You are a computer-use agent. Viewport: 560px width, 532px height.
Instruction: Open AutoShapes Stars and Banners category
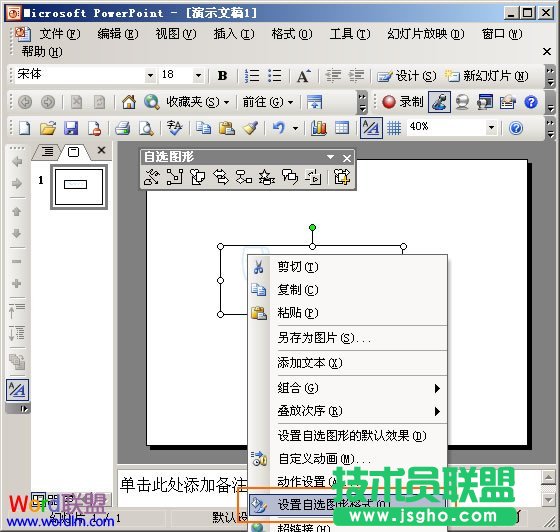(267, 177)
